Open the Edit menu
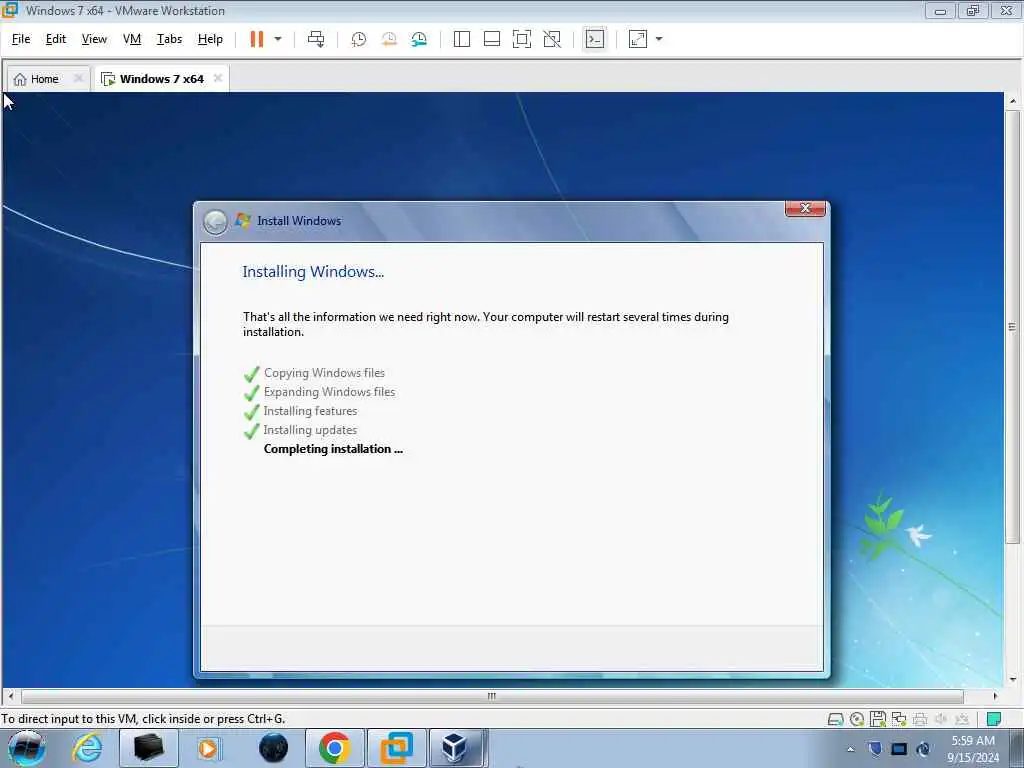Image resolution: width=1024 pixels, height=768 pixels. (56, 39)
